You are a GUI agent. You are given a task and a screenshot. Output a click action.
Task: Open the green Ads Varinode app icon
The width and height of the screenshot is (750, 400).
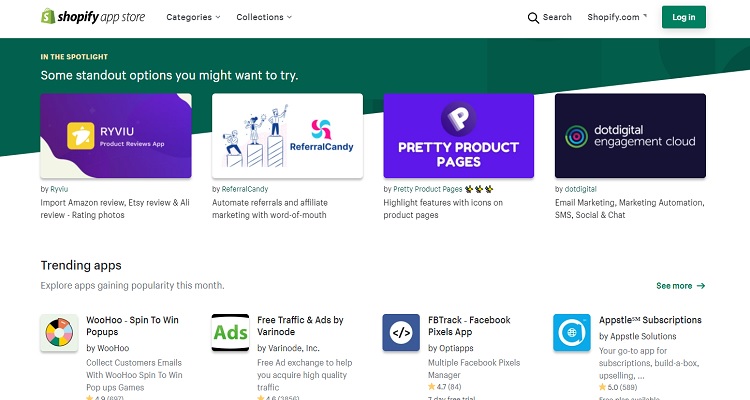(231, 333)
